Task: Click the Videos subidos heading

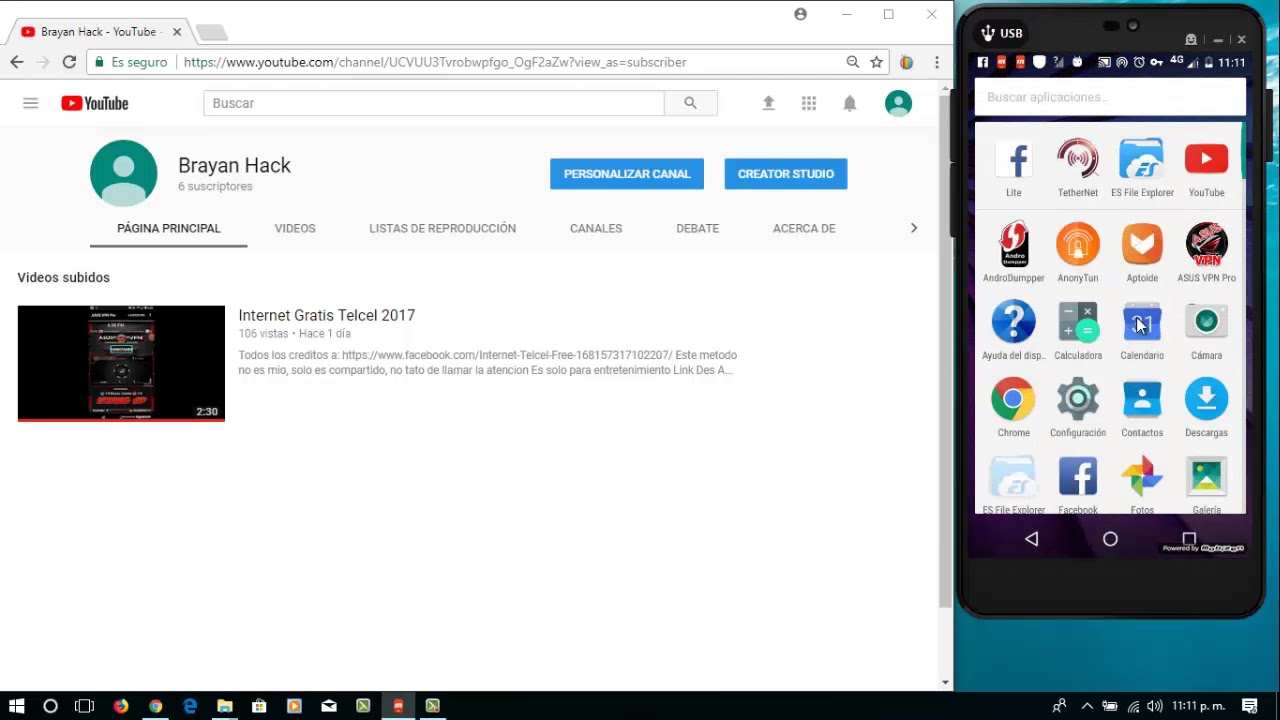Action: (63, 278)
